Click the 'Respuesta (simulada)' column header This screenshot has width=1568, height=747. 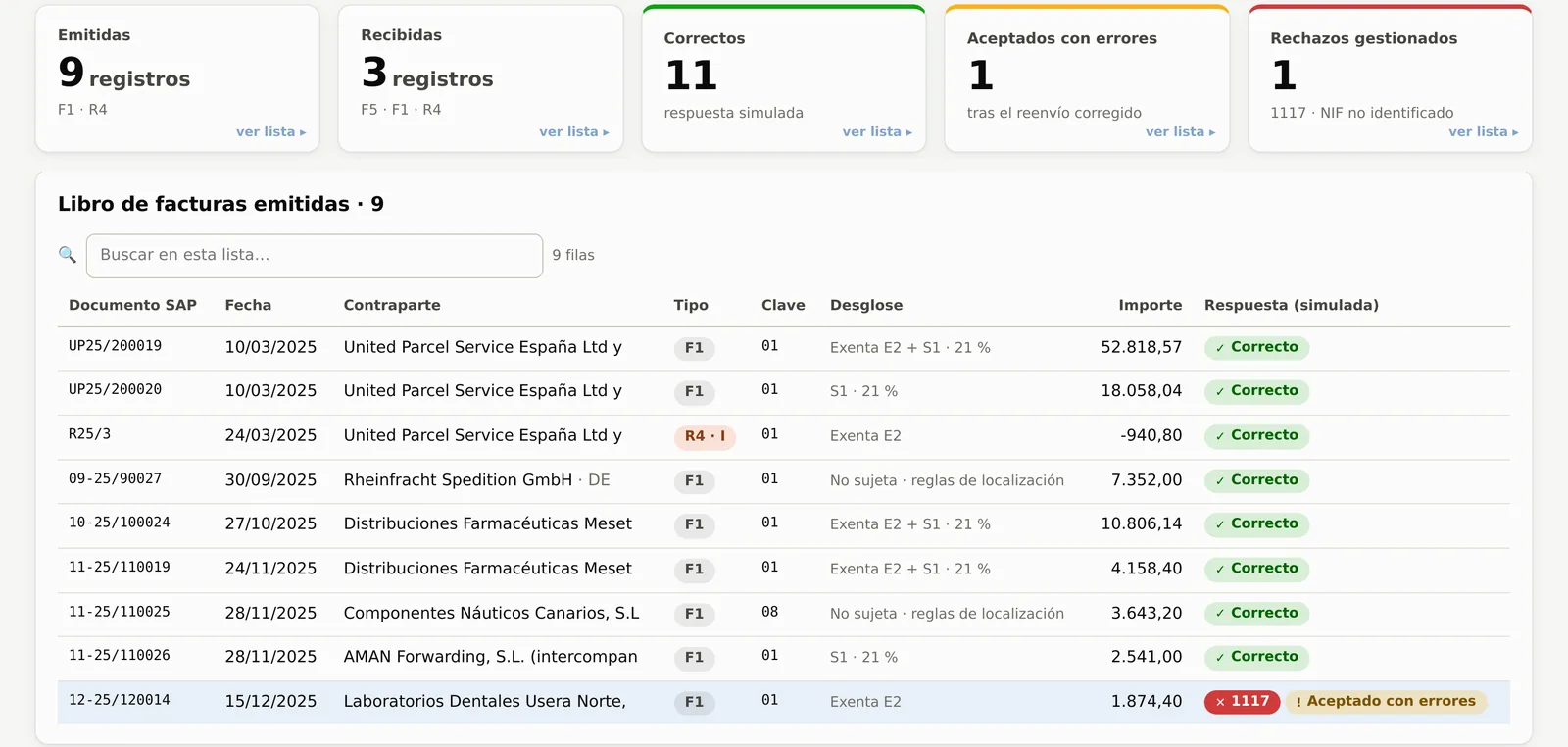(x=1292, y=305)
